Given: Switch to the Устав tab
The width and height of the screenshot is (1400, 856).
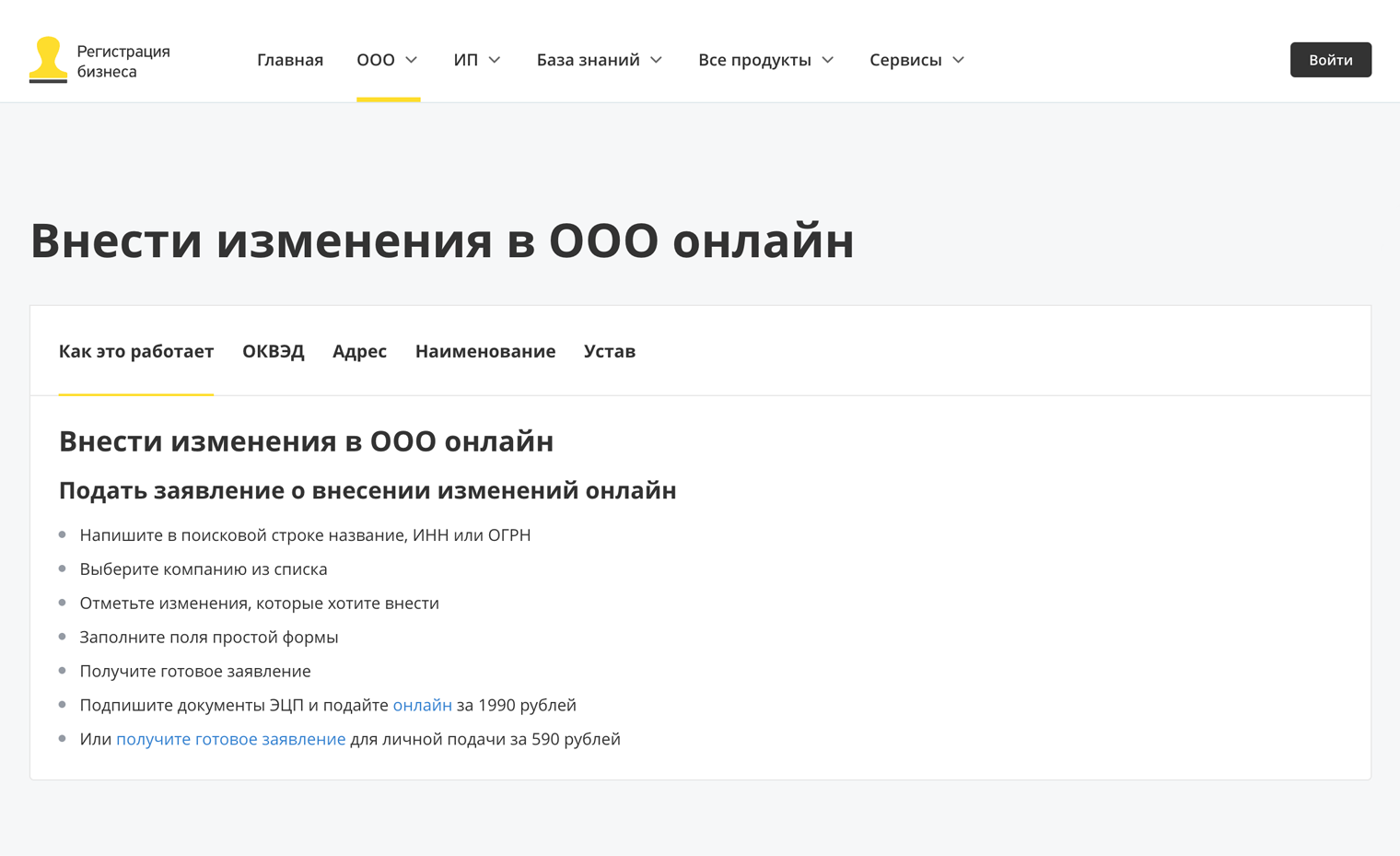Looking at the screenshot, I should [610, 351].
